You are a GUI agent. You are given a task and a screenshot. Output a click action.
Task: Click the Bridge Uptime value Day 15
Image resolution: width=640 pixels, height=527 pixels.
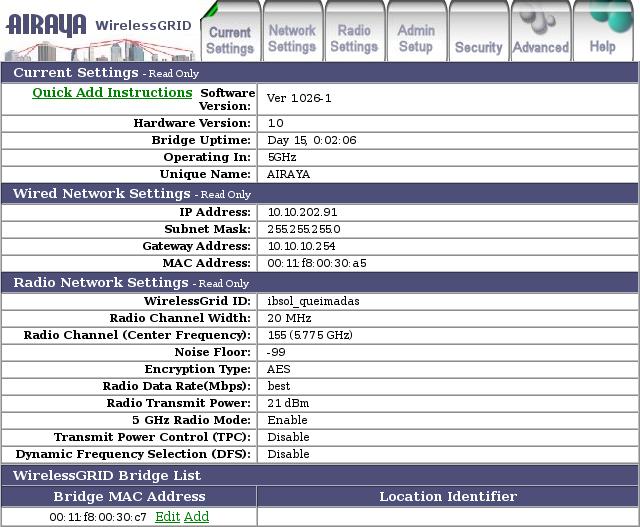click(312, 140)
